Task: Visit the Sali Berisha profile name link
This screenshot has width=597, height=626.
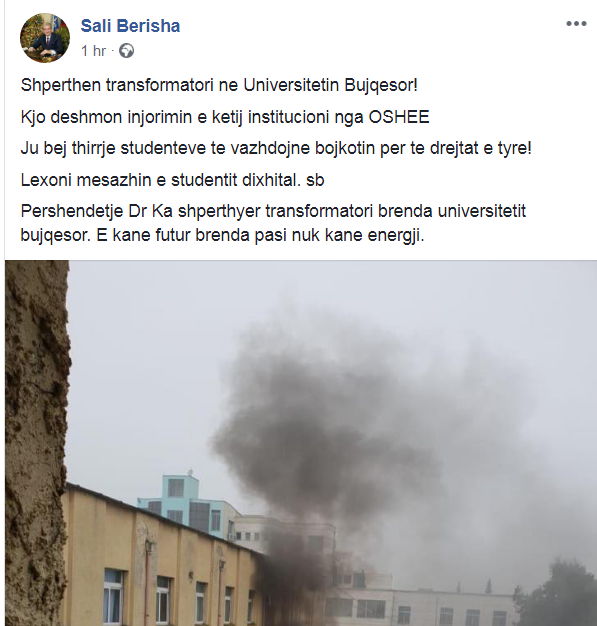Action: tap(130, 26)
